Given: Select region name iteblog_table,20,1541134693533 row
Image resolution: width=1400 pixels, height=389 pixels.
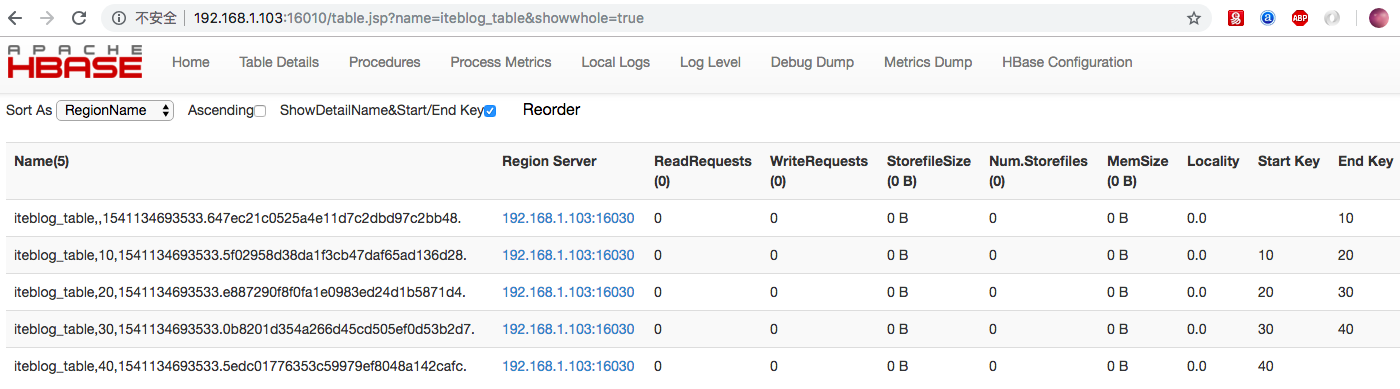Looking at the screenshot, I should [x=240, y=292].
